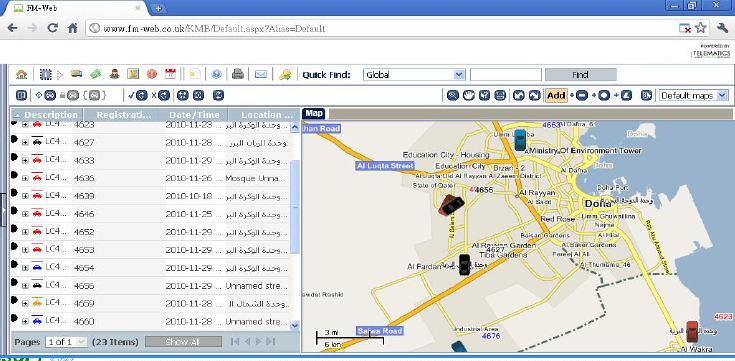The width and height of the screenshot is (735, 361).
Task: Print using the printer icon
Action: pyautogui.click(x=238, y=74)
